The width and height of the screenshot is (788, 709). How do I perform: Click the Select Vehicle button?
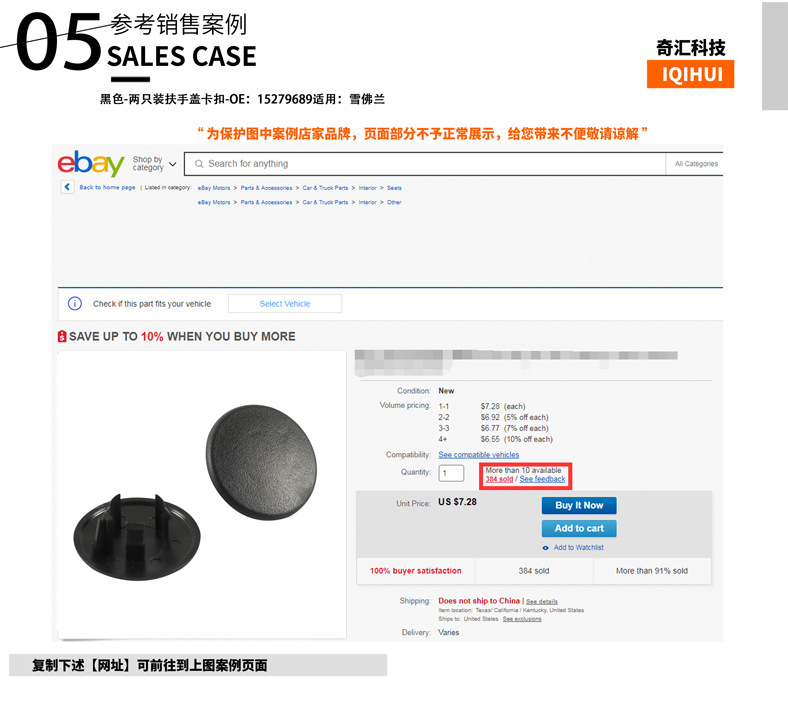coord(285,303)
